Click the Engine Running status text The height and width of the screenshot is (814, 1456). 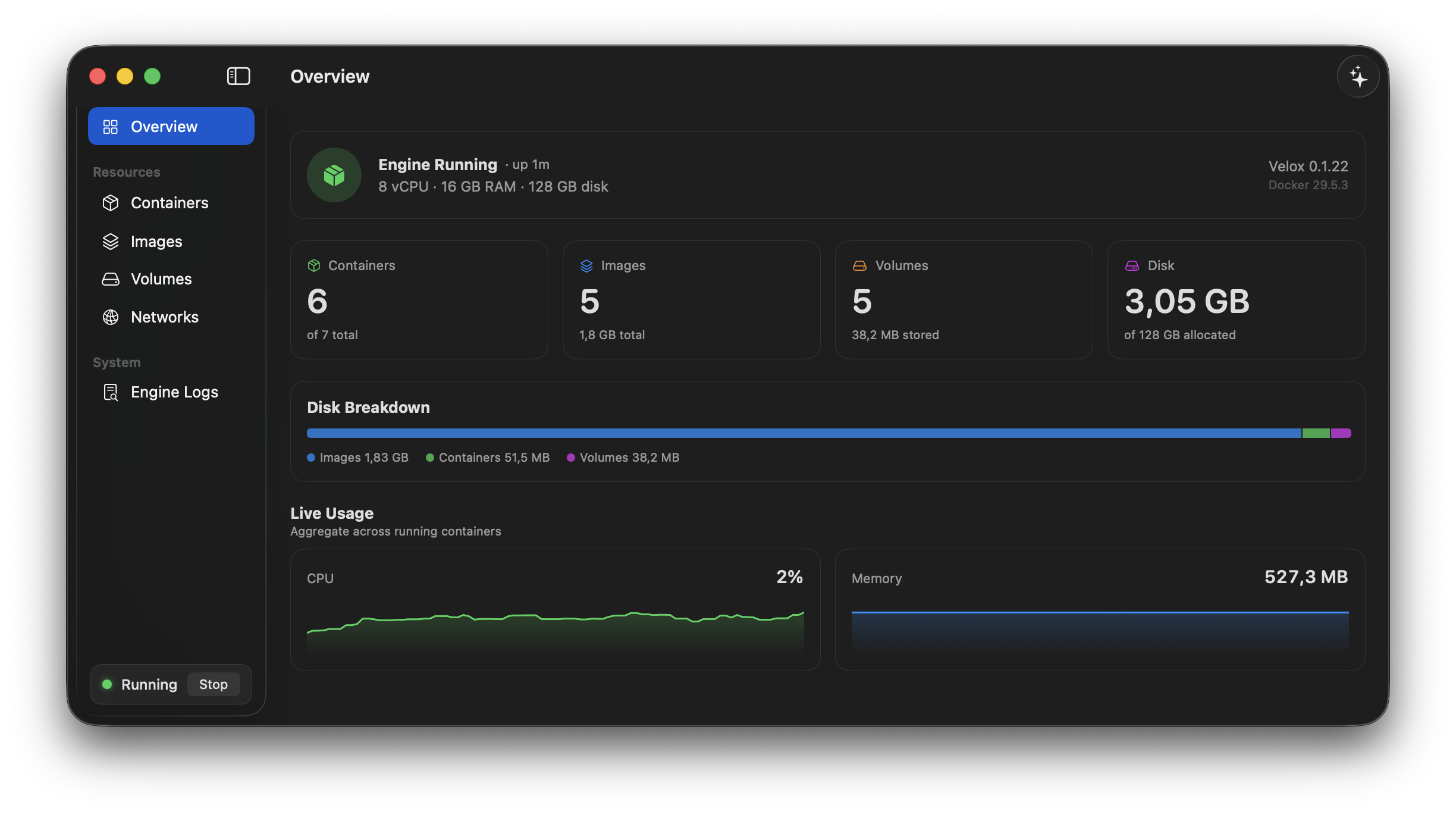438,165
